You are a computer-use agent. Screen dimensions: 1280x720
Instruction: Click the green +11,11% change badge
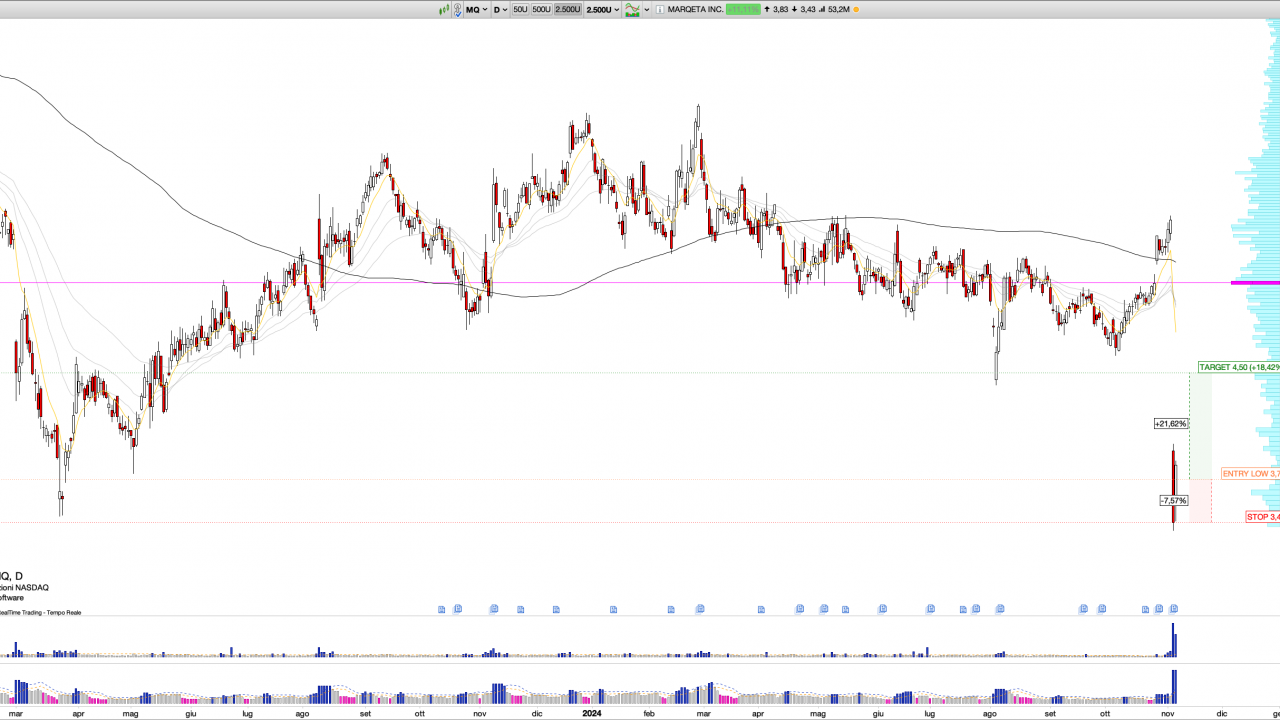coord(743,10)
